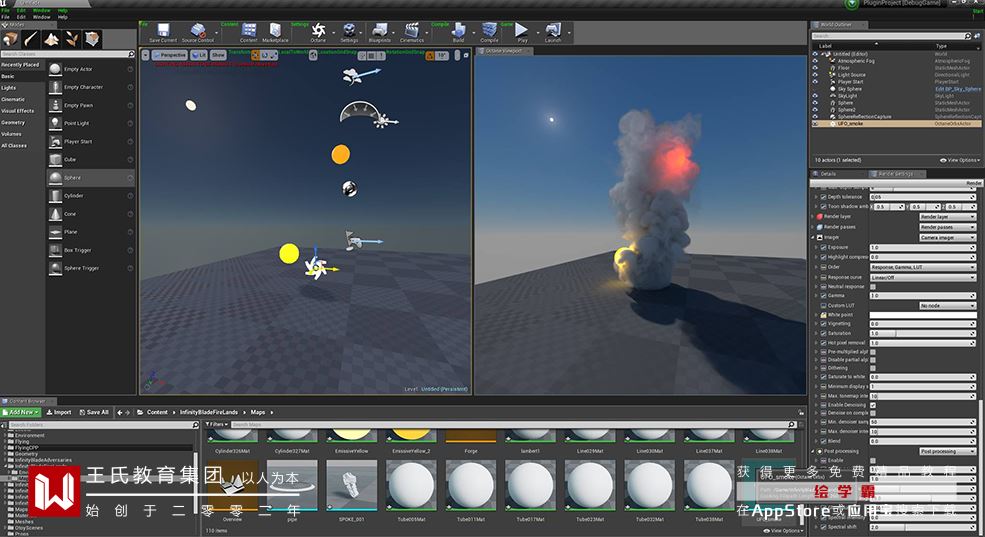Click the viewport Show button

pyautogui.click(x=218, y=55)
